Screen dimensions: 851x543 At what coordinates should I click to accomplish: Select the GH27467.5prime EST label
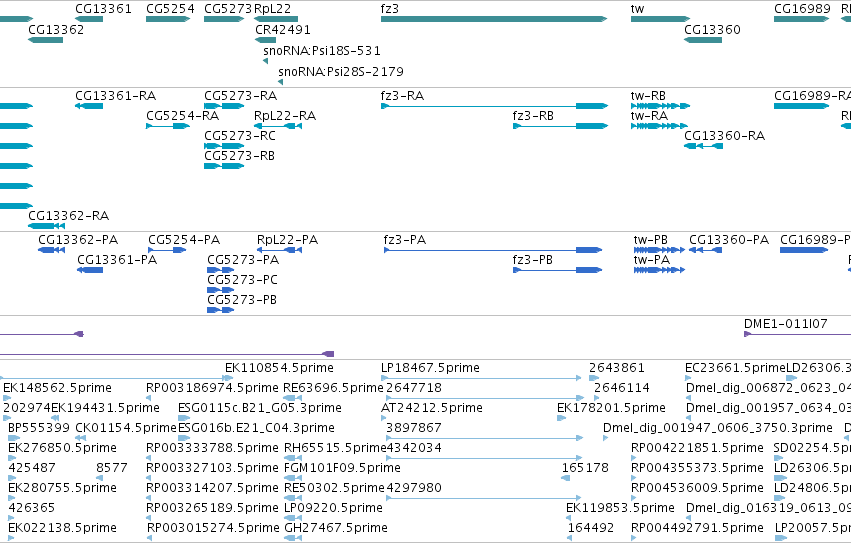tap(336, 528)
